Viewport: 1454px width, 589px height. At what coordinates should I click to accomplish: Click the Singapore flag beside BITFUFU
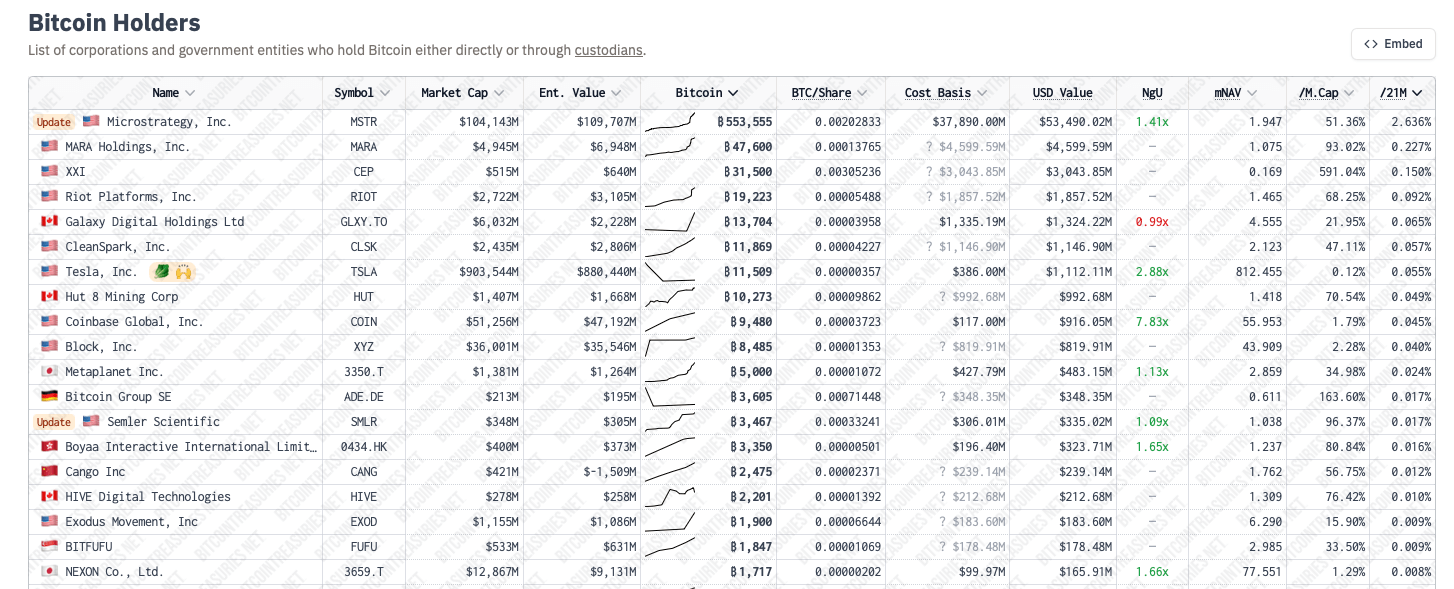click(x=49, y=547)
